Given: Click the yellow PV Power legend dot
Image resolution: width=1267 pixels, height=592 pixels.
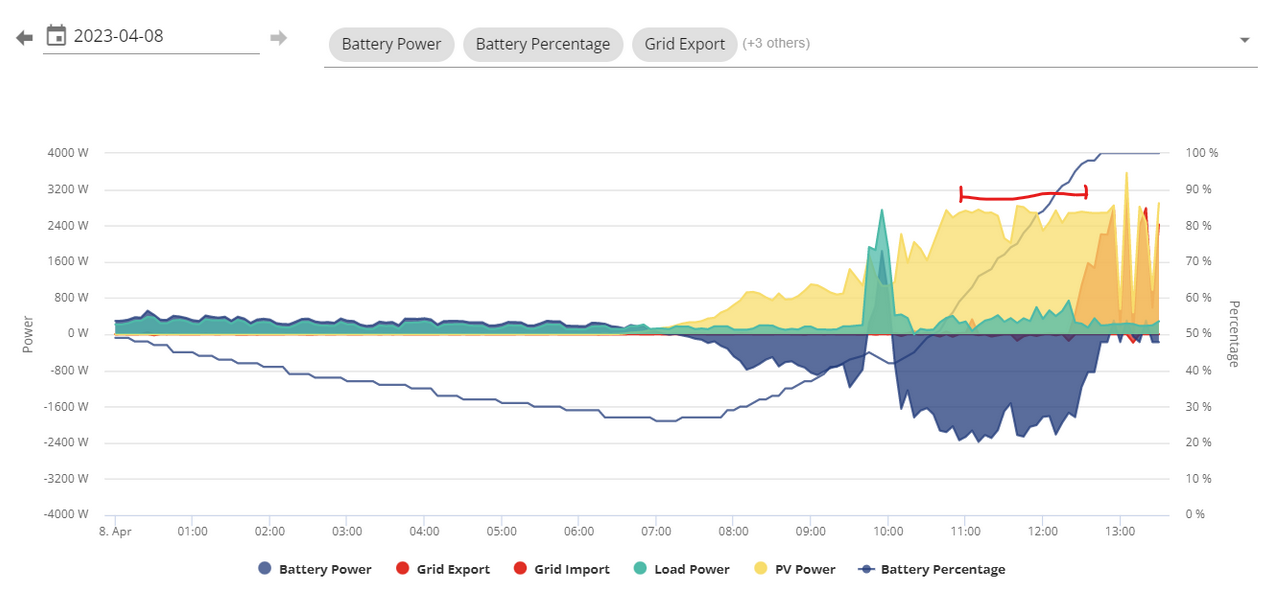Looking at the screenshot, I should 760,569.
